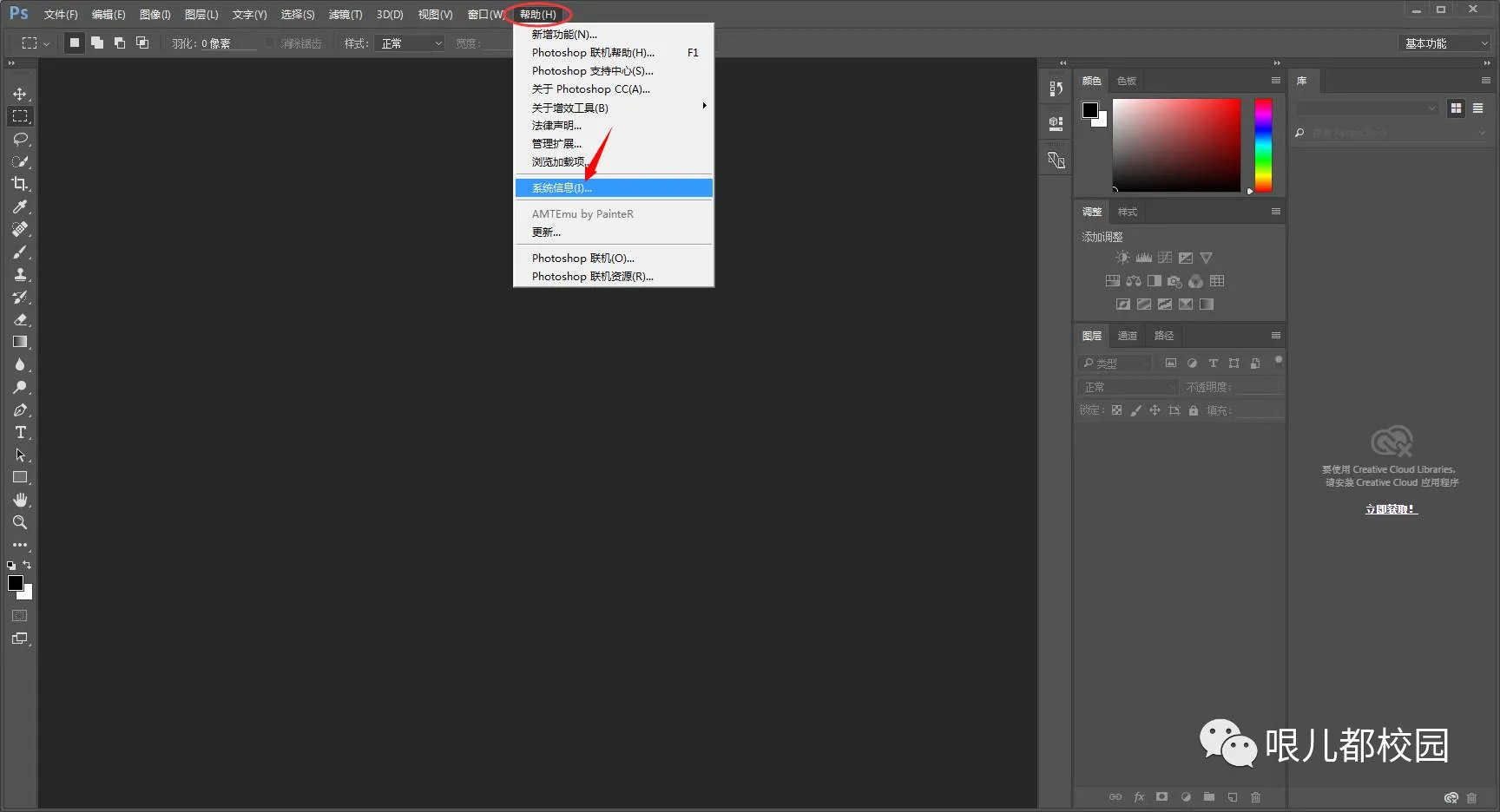Select the Blur tool
The width and height of the screenshot is (1500, 812).
coord(20,364)
